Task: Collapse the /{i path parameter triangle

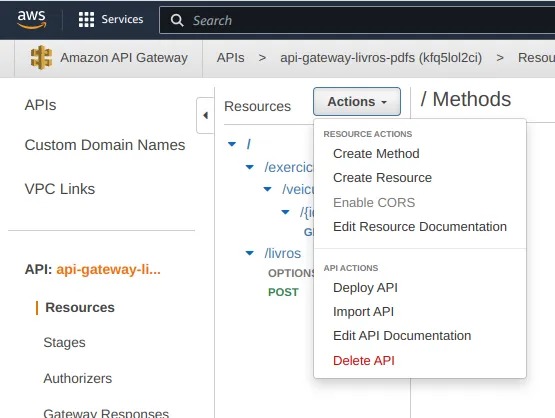Action: tap(285, 212)
